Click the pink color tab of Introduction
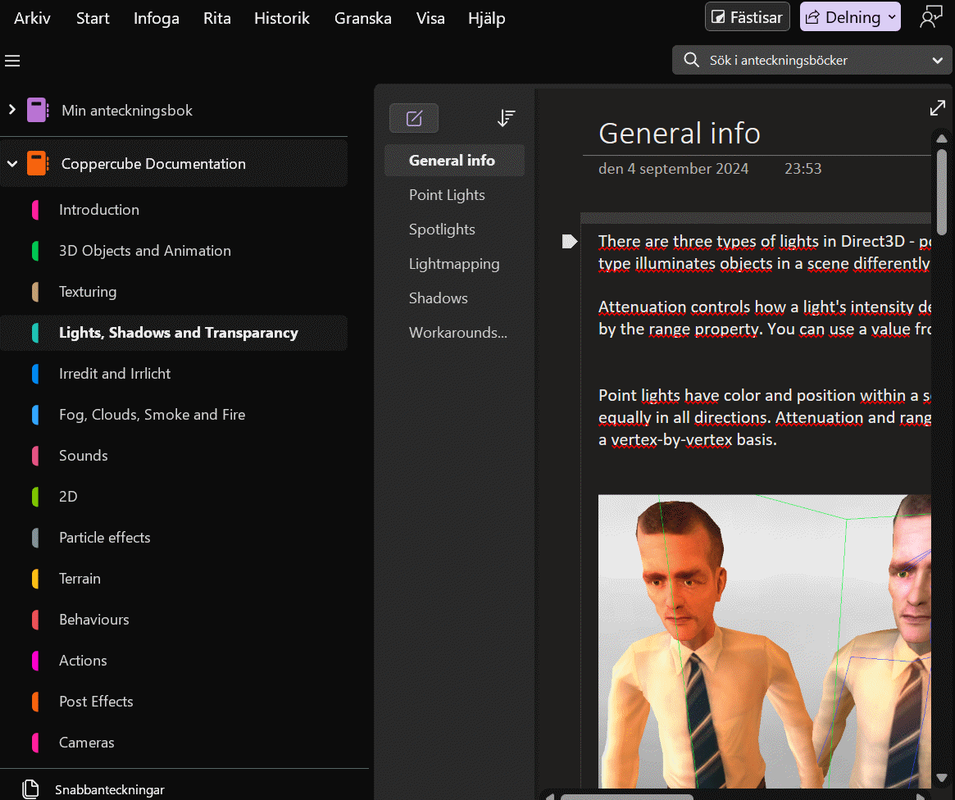 click(x=35, y=210)
